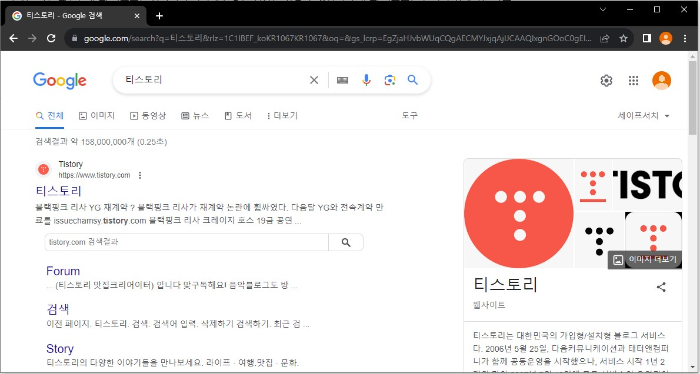Click the share page icon in address bar

coord(605,39)
